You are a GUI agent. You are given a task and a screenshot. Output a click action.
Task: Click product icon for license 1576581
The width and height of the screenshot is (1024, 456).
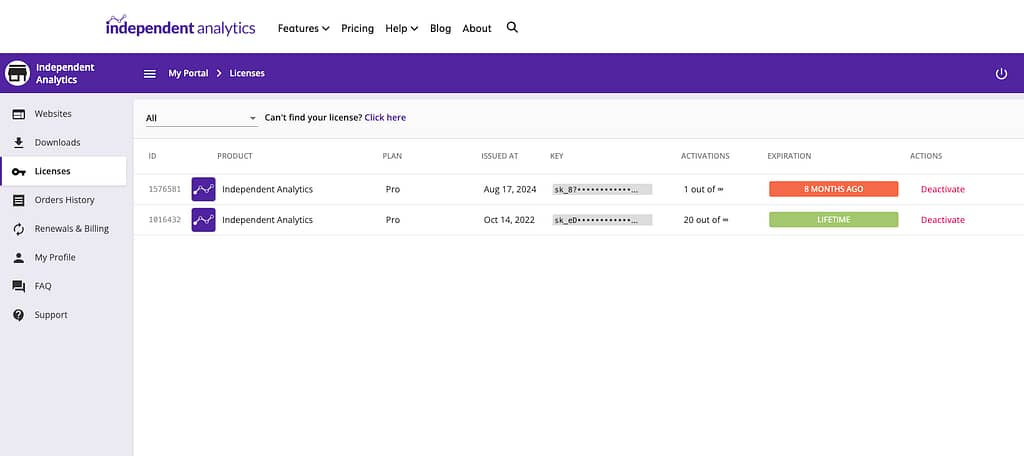[x=203, y=189]
